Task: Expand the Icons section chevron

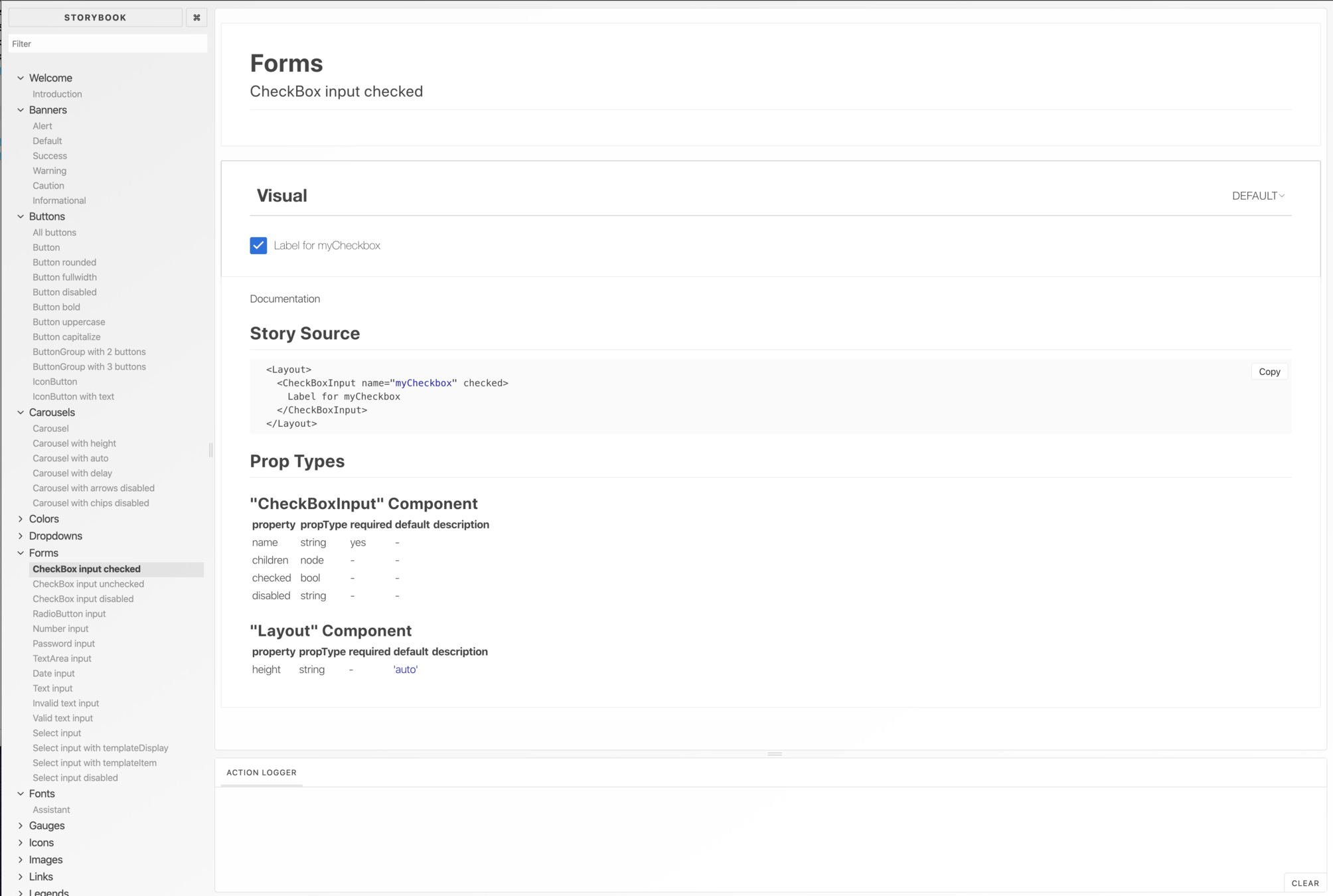Action: [21, 843]
